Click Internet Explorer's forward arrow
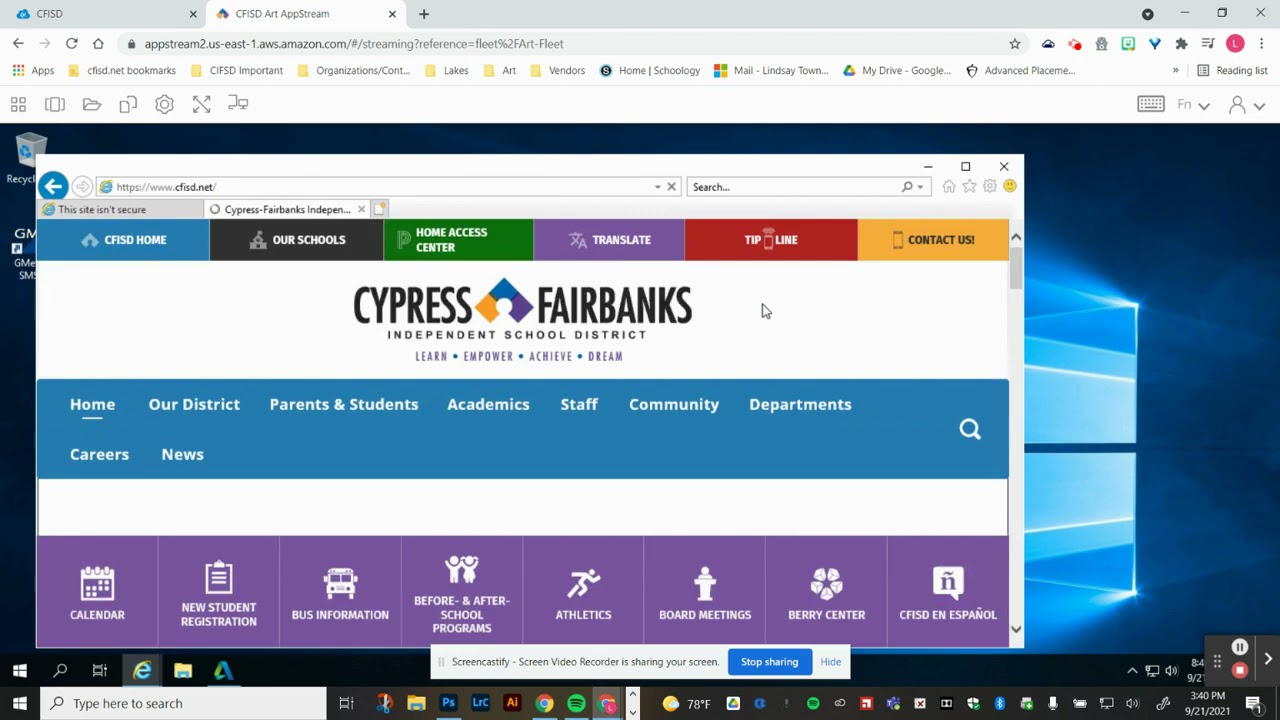 point(82,187)
